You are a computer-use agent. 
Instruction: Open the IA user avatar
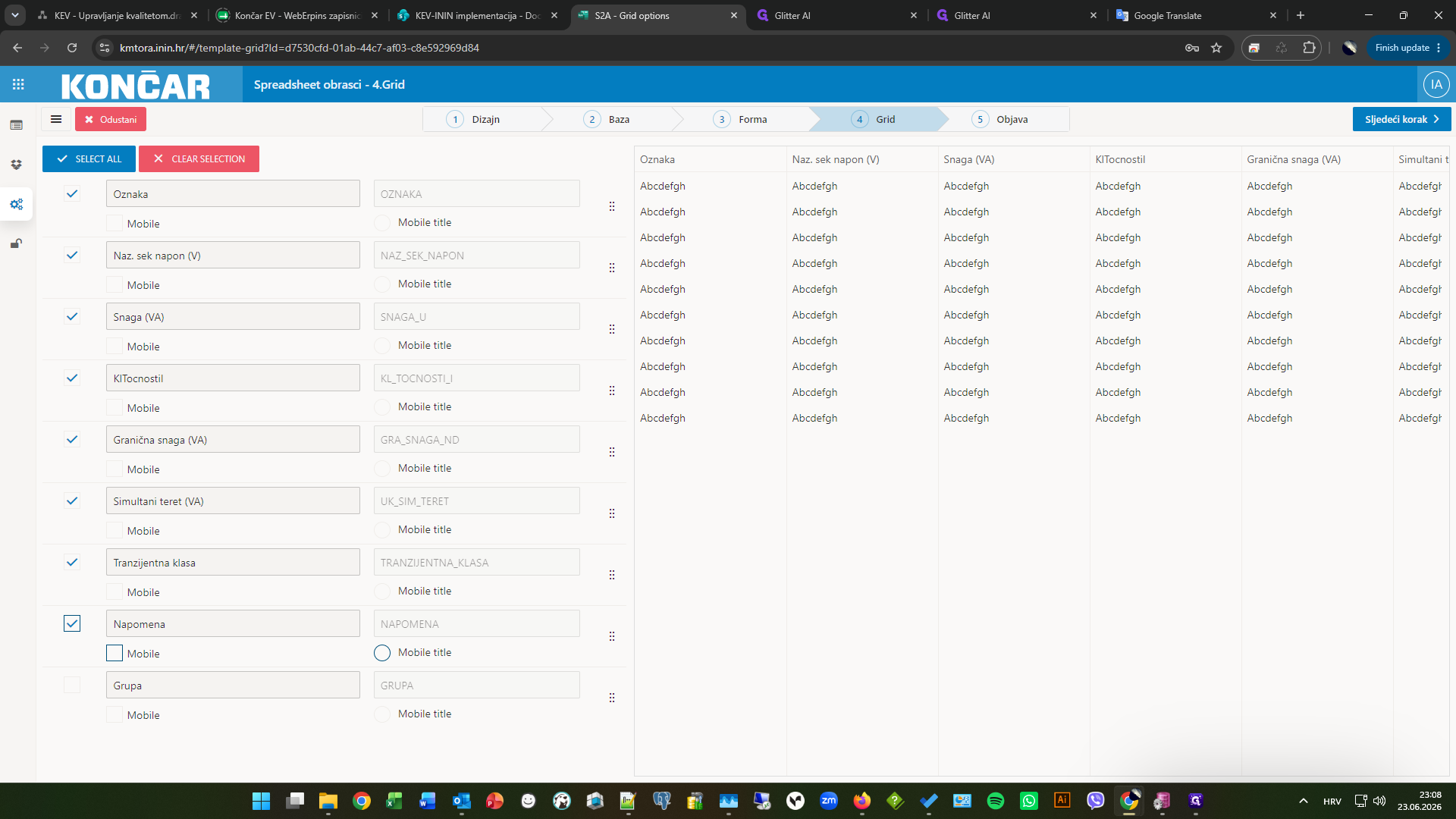pyautogui.click(x=1436, y=84)
